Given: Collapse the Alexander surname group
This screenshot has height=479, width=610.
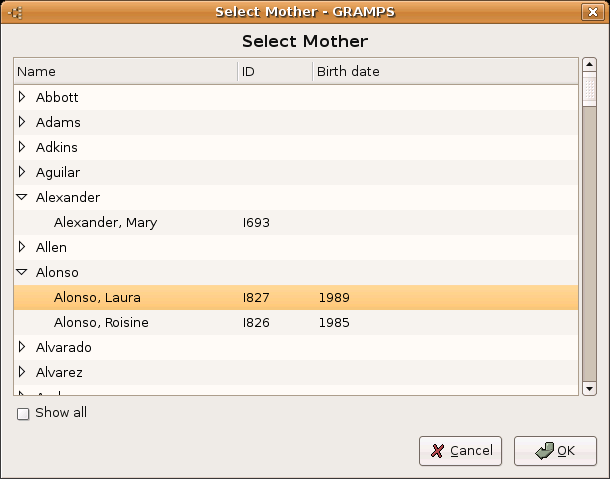Looking at the screenshot, I should click(x=22, y=197).
